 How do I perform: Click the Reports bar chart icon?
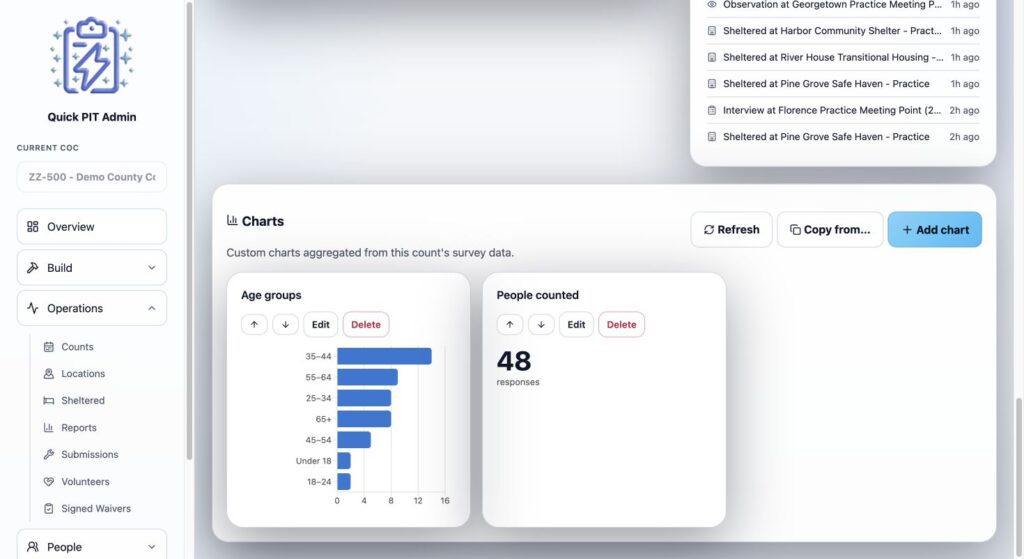pos(48,428)
